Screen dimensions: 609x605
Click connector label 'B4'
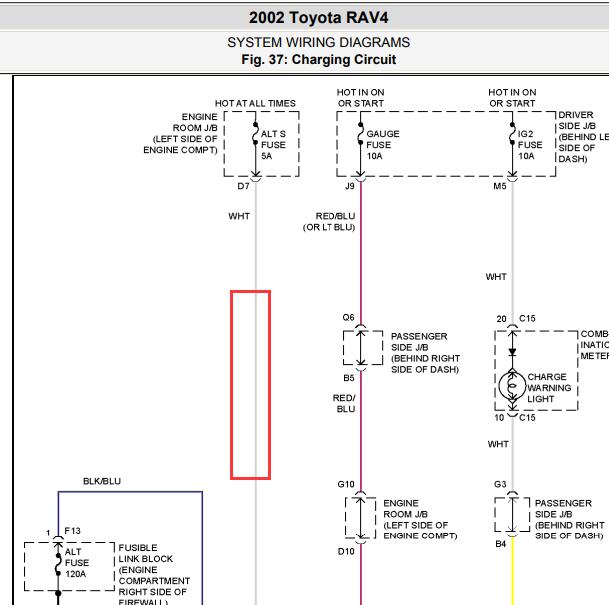pyautogui.click(x=501, y=544)
